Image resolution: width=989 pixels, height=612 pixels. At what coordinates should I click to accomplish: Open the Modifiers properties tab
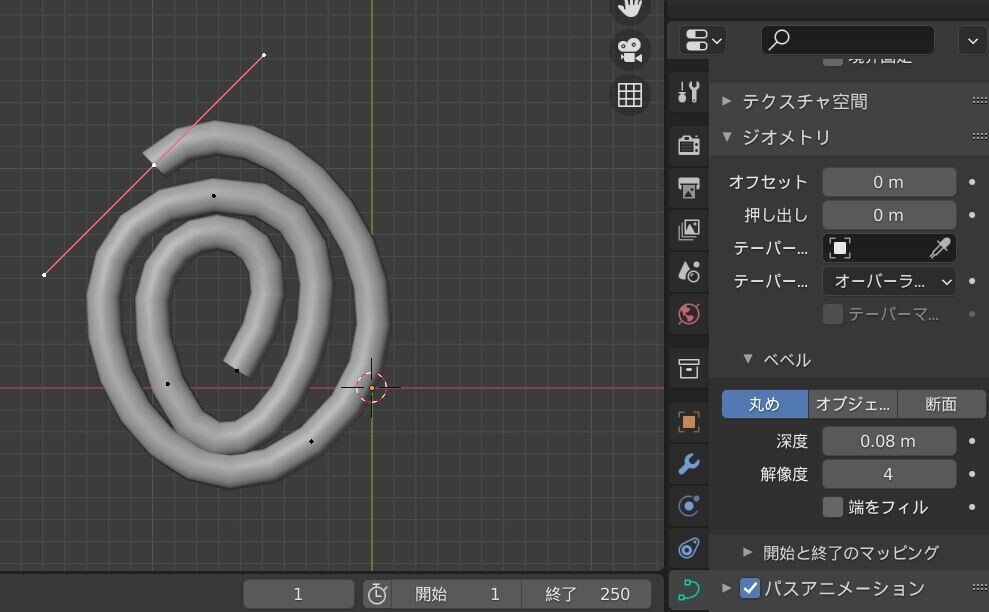pyautogui.click(x=688, y=464)
